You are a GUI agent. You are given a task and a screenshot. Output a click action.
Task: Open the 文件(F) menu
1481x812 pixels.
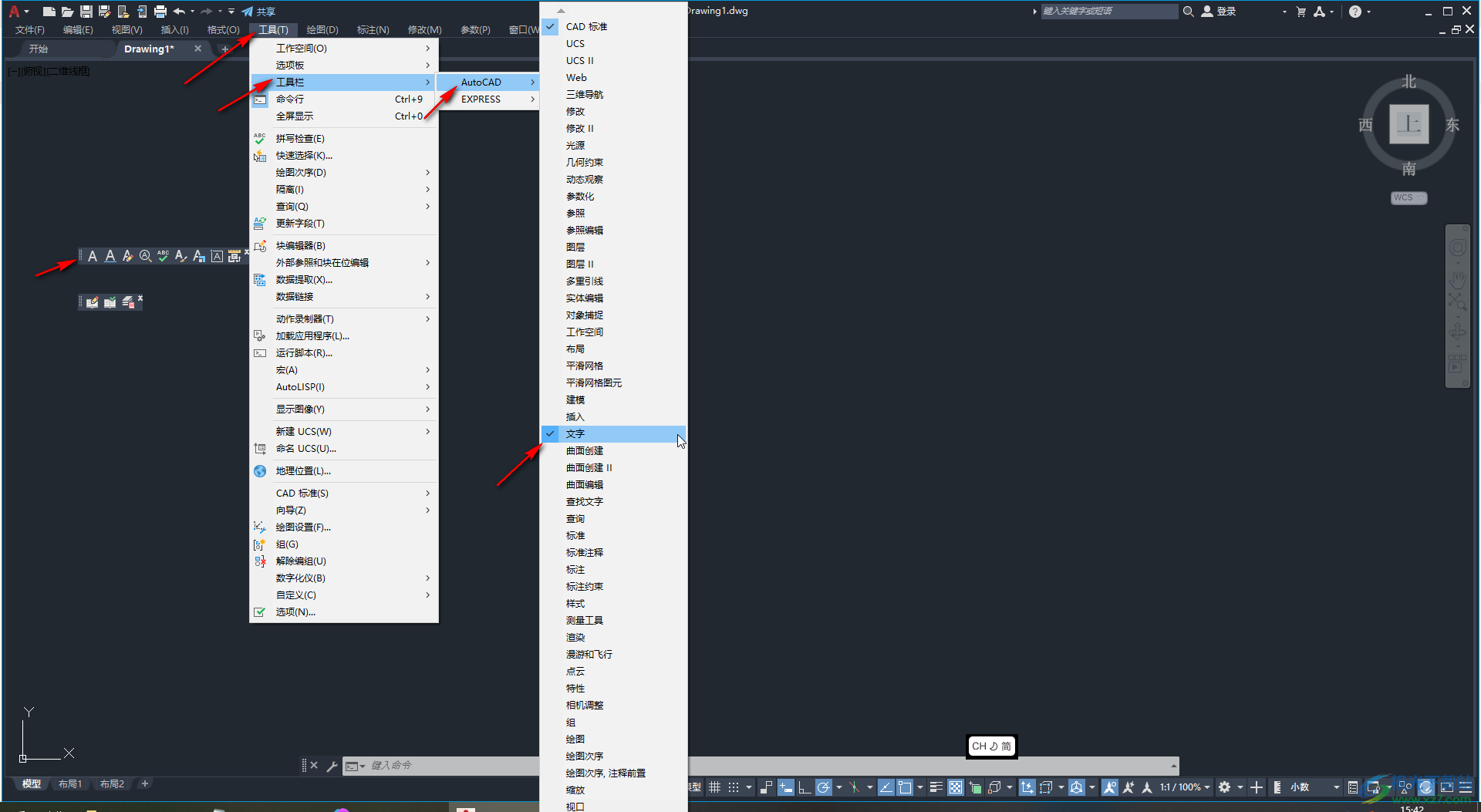coord(30,30)
